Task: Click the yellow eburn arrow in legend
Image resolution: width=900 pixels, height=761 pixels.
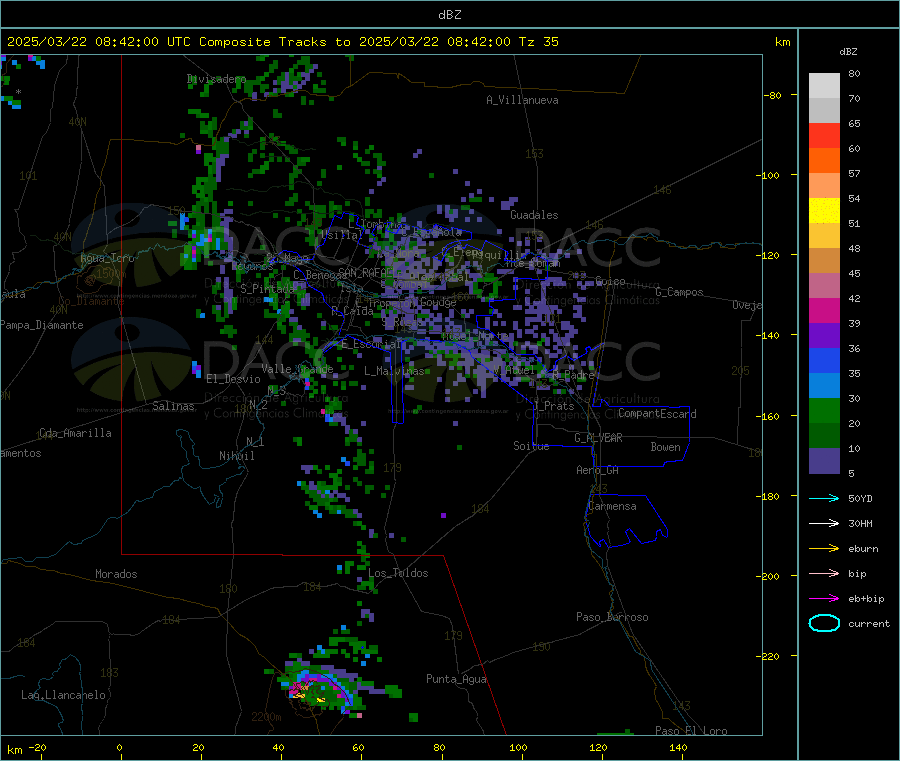Action: coord(824,549)
